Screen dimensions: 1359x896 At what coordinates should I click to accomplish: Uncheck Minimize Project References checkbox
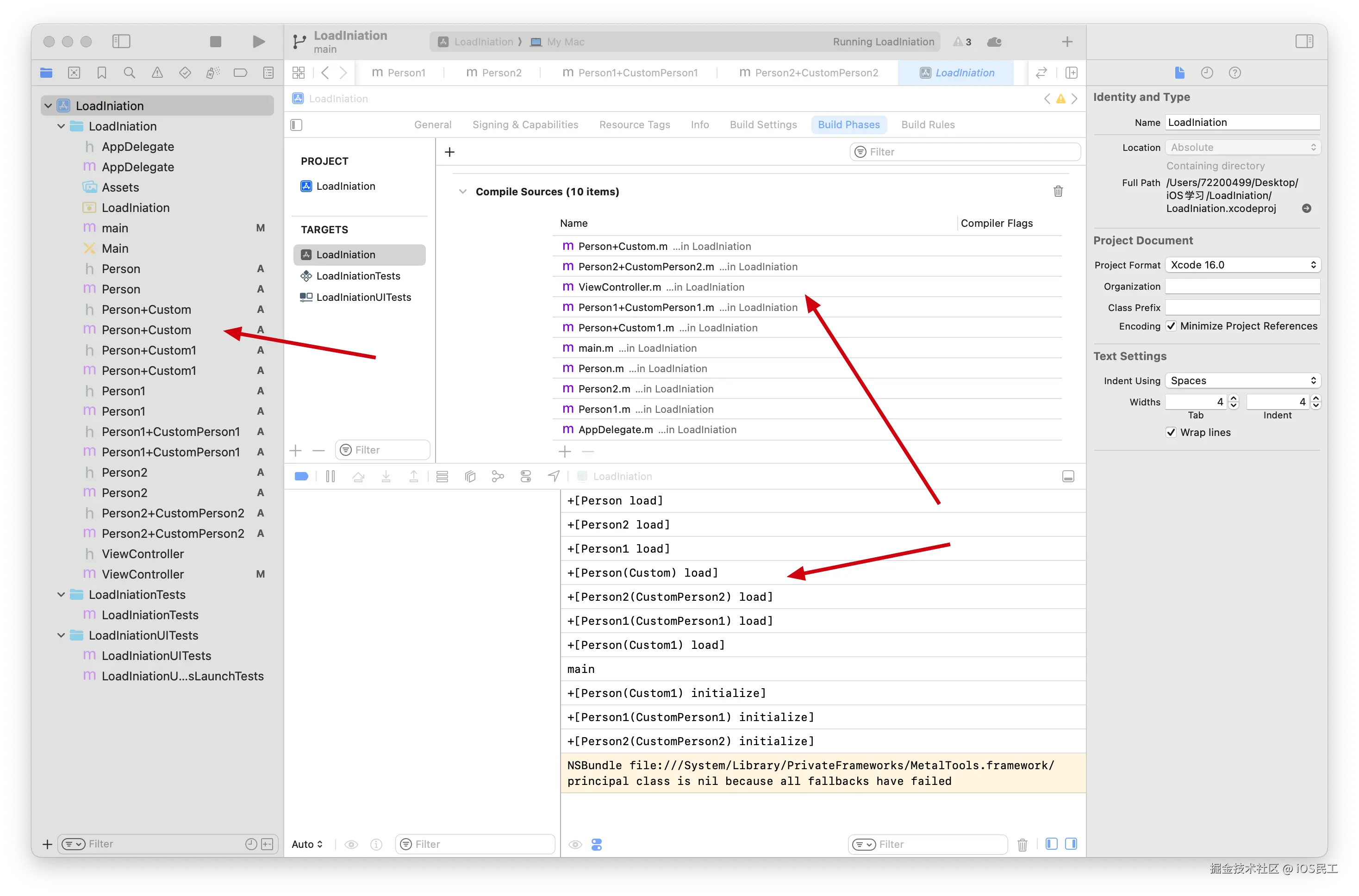click(1171, 326)
